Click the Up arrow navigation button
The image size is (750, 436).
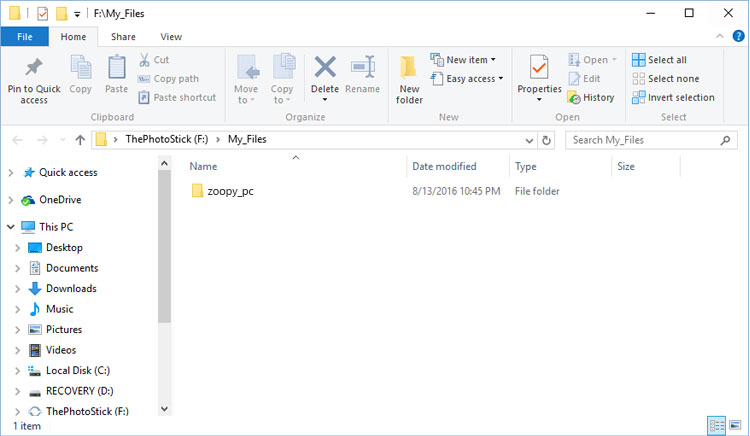click(80, 140)
